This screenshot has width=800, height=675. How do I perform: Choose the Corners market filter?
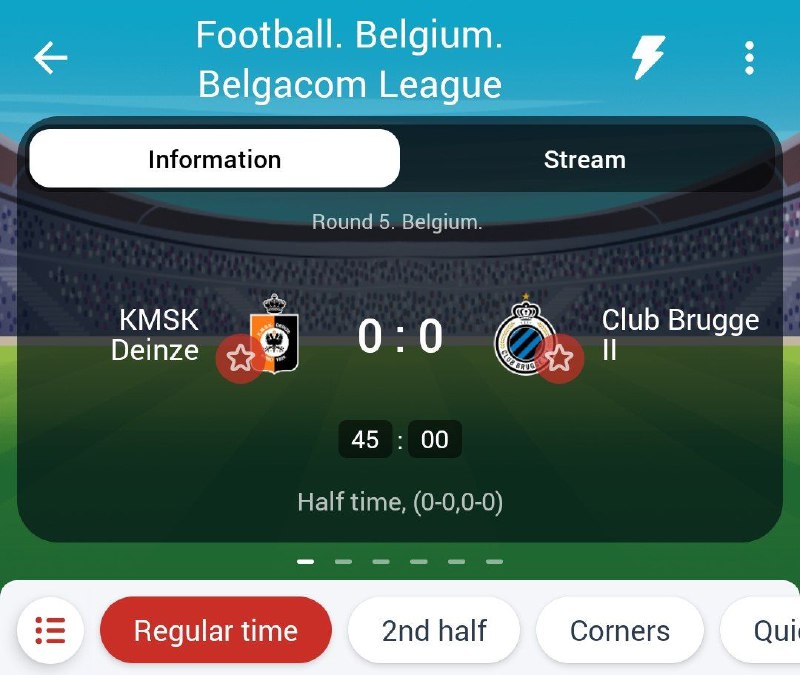coord(619,630)
